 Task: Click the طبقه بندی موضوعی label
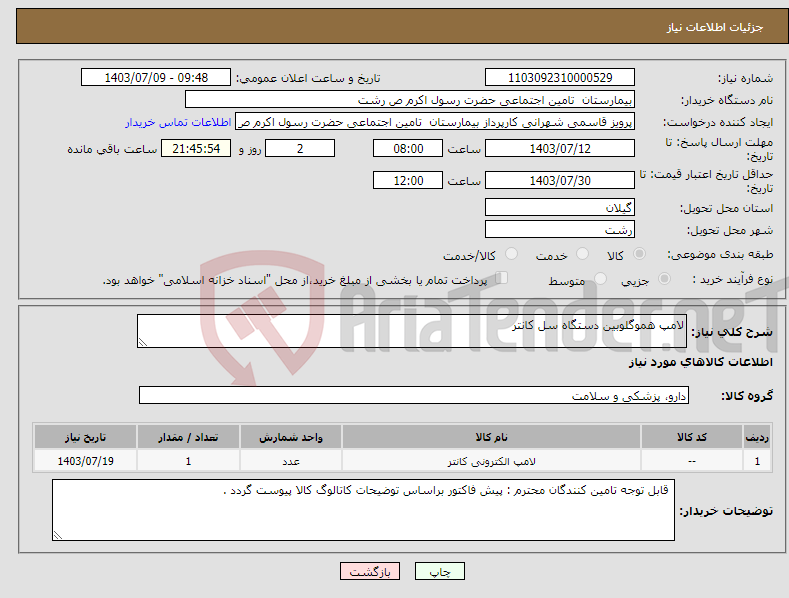[x=720, y=254]
